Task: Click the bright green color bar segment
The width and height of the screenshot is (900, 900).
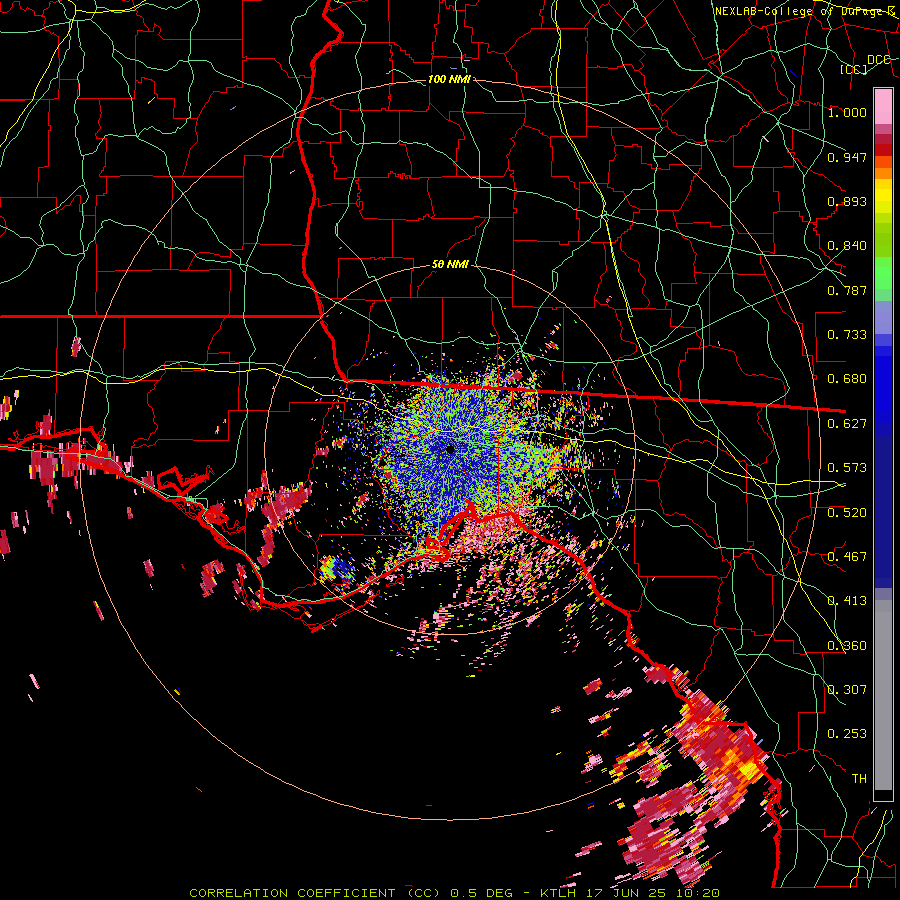Action: coord(883,273)
